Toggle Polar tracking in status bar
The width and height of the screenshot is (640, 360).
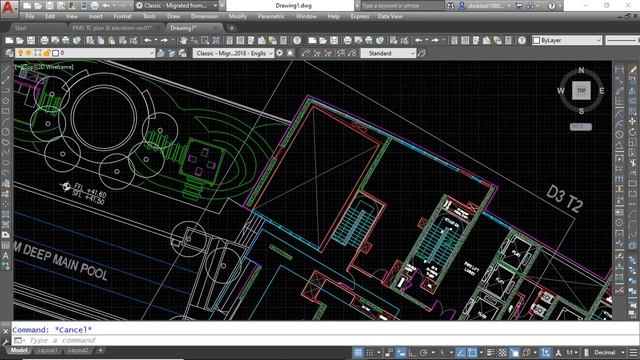pos(424,352)
